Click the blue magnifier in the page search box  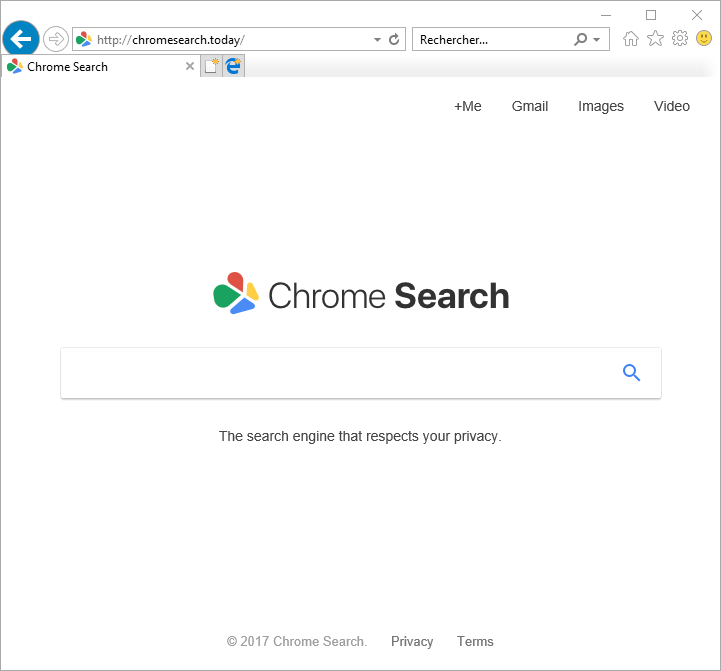point(631,373)
